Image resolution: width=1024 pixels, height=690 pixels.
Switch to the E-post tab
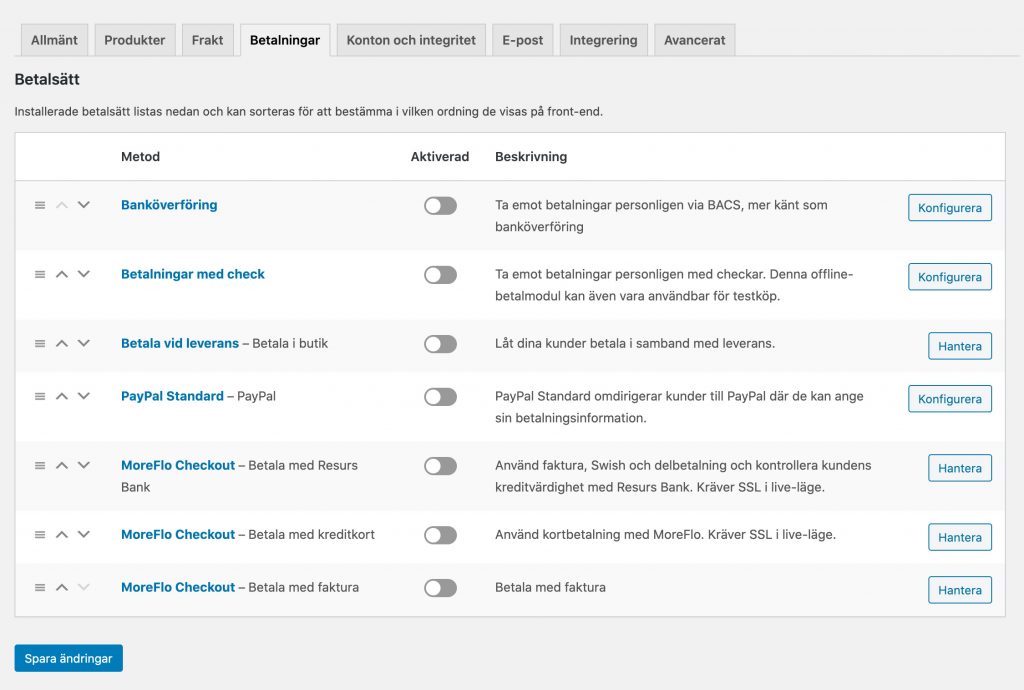(522, 40)
